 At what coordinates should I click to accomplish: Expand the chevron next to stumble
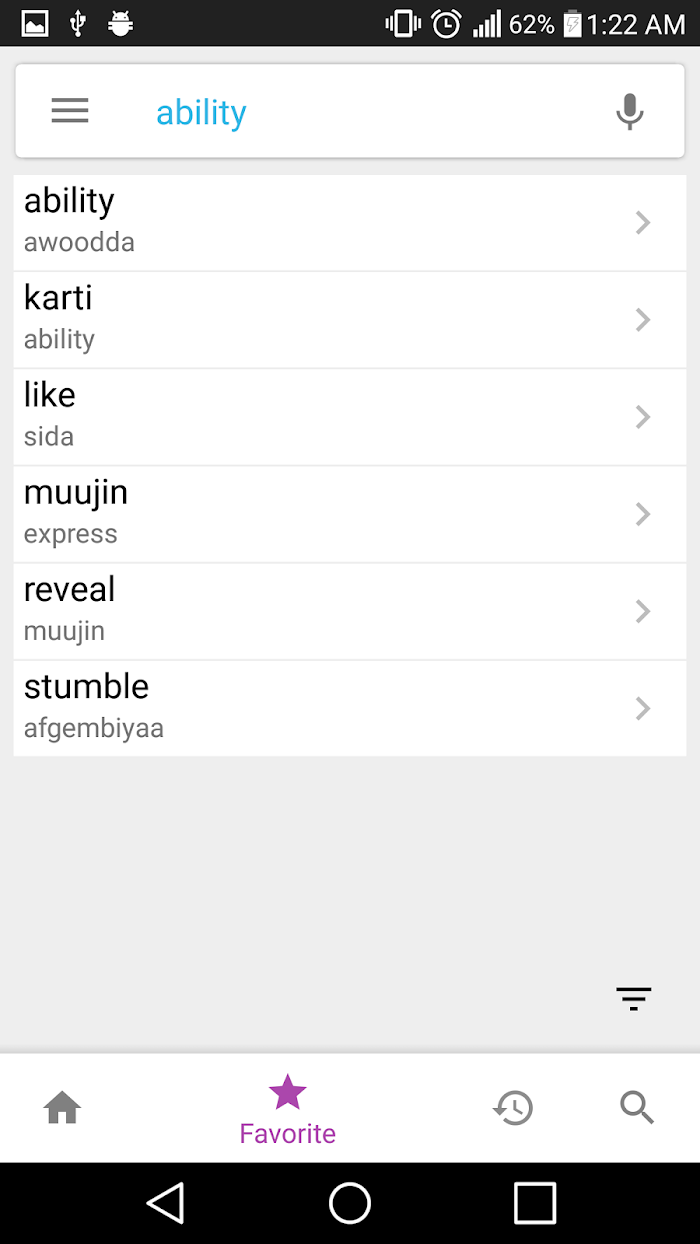point(643,709)
